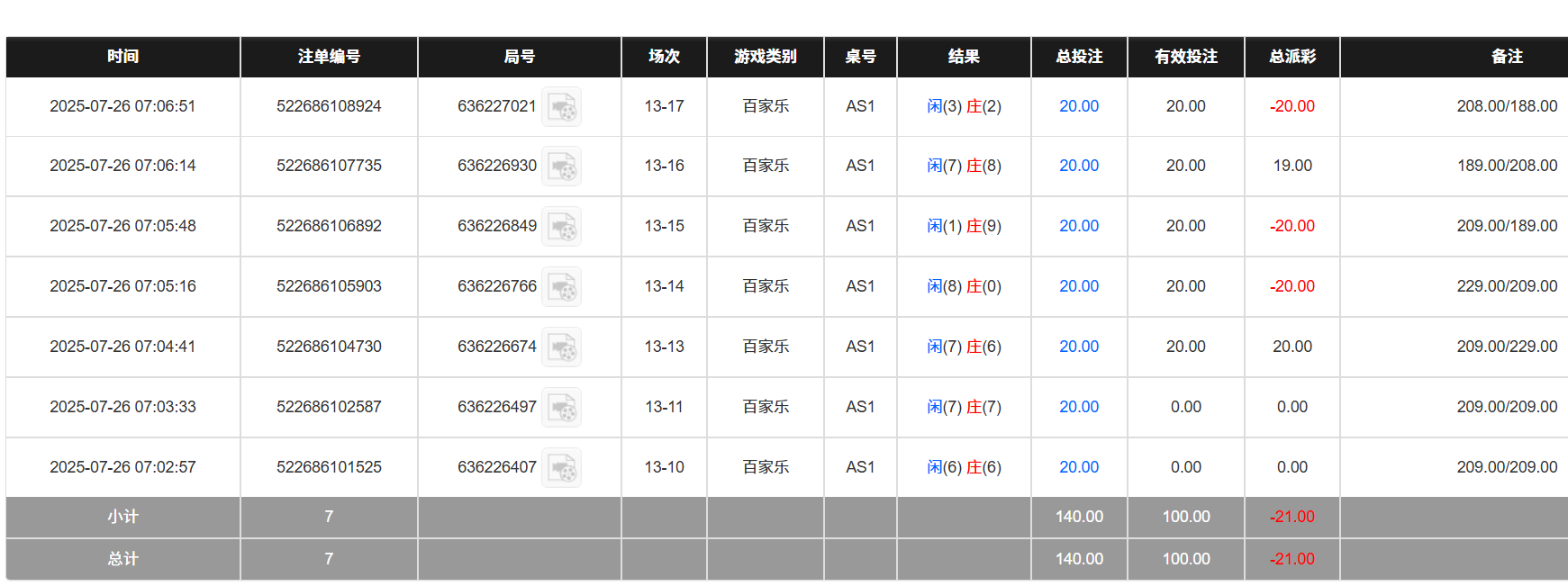Select the 有效投注 column header
This screenshot has height=586, width=1568.
point(1185,57)
